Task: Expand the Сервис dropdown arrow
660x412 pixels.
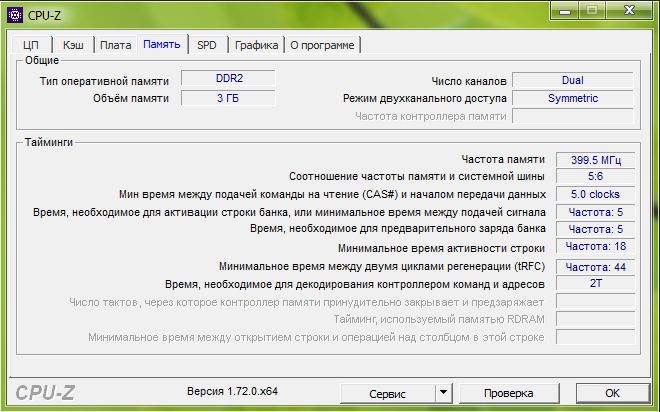Action: 443,393
